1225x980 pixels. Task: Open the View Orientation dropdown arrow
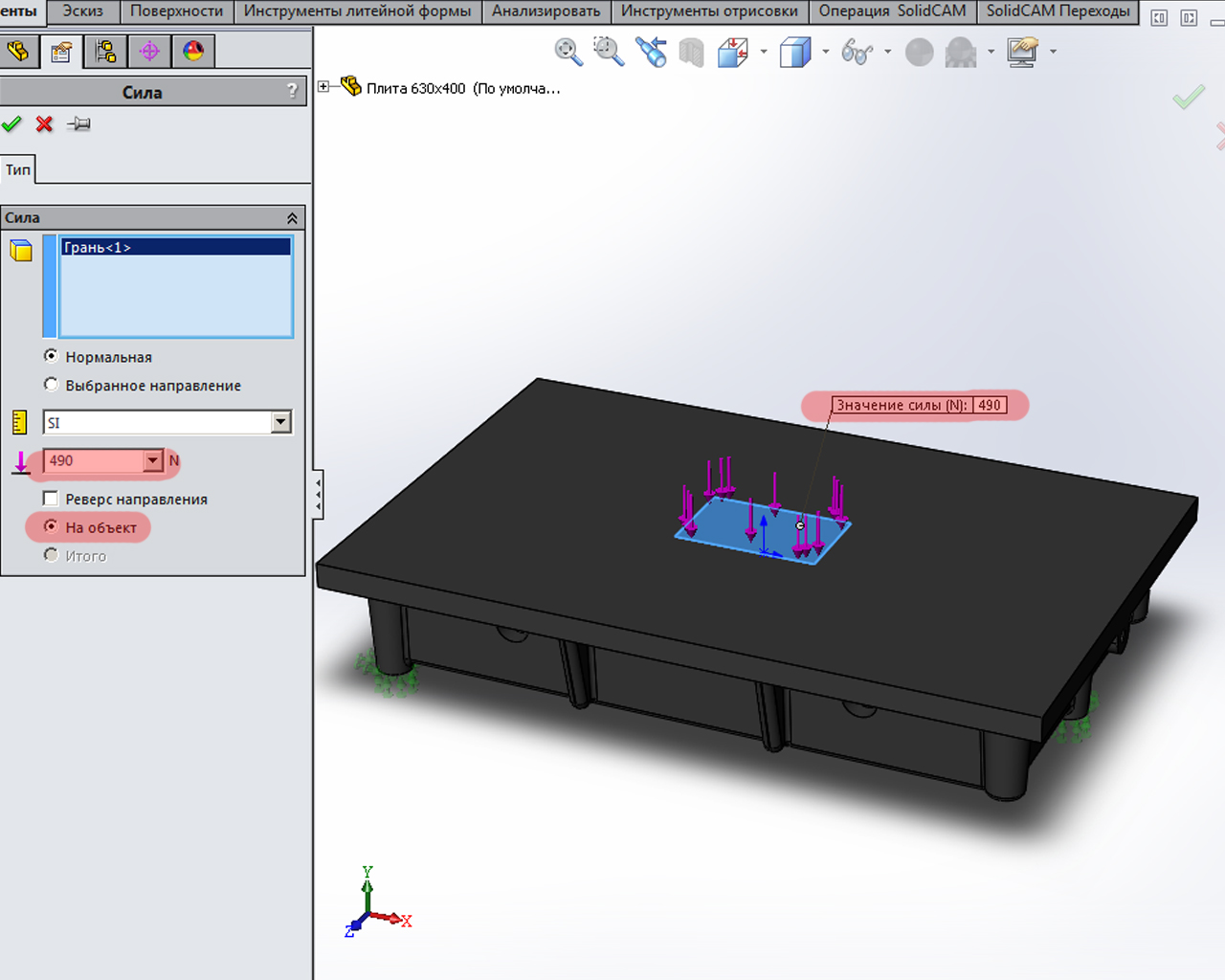[763, 52]
